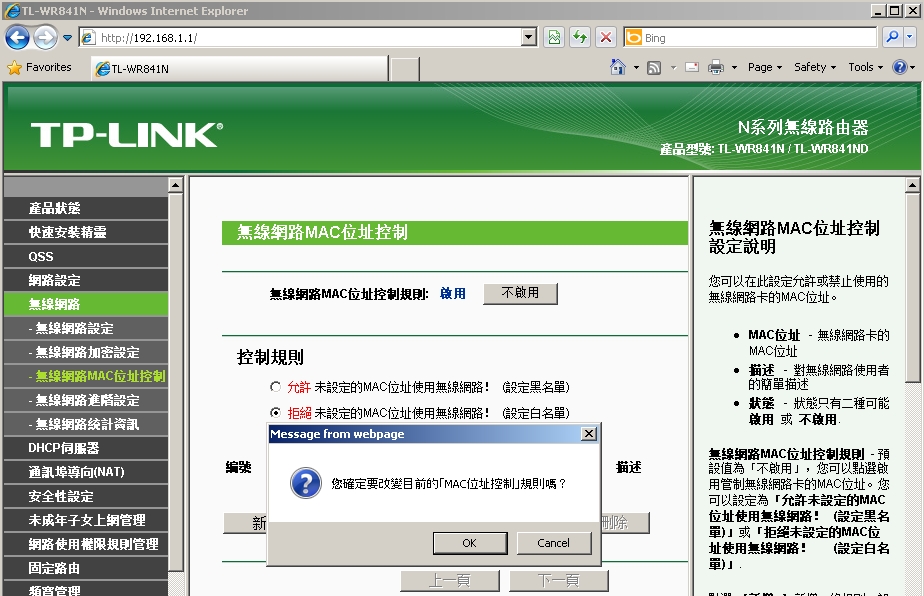This screenshot has height=596, width=924.
Task: Click the Print icon
Action: pyautogui.click(x=715, y=67)
